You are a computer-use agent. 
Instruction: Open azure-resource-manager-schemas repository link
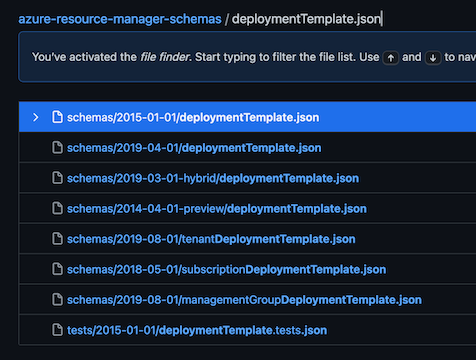click(x=120, y=19)
